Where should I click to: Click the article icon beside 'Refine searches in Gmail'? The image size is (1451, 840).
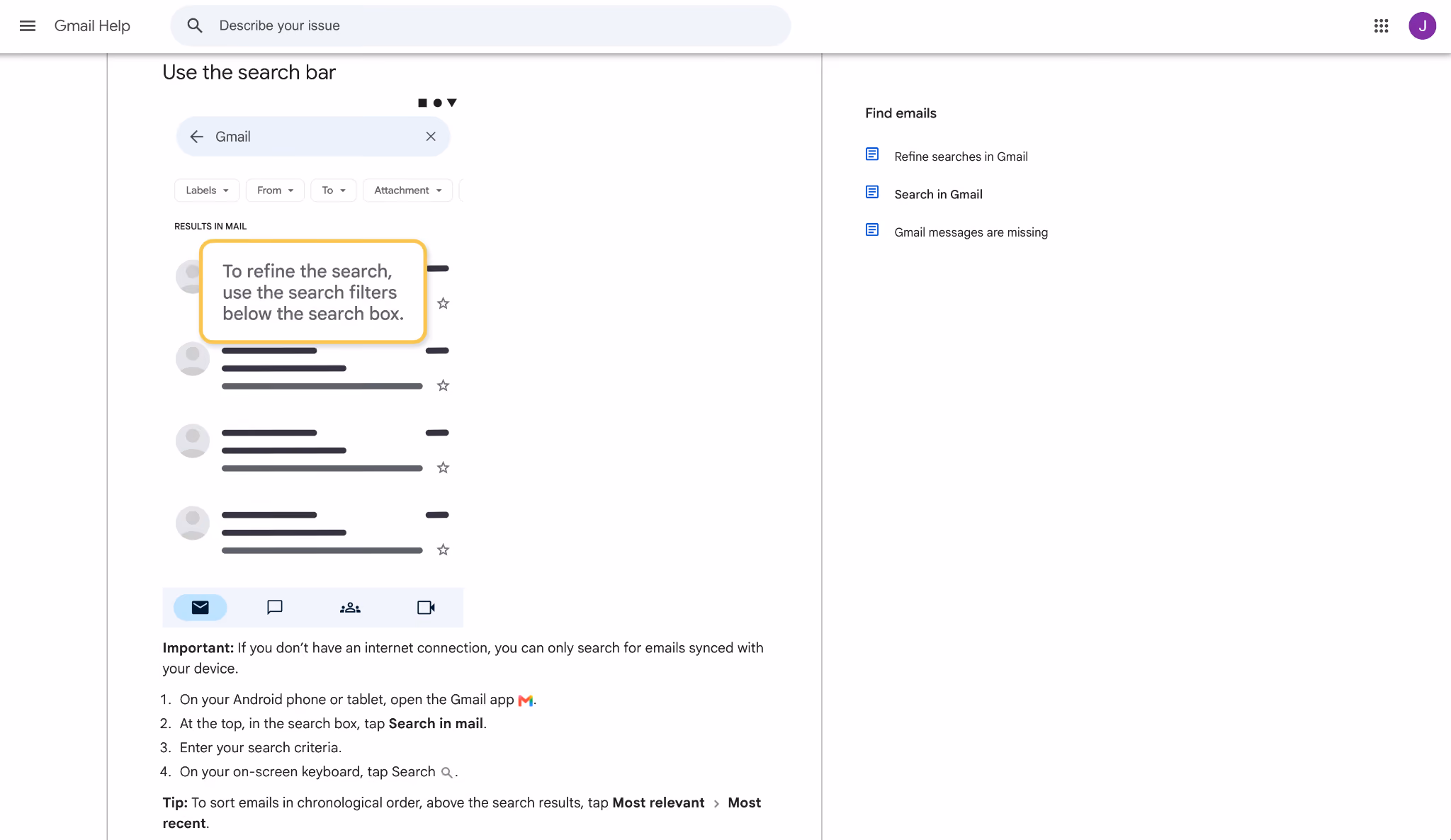(x=872, y=154)
